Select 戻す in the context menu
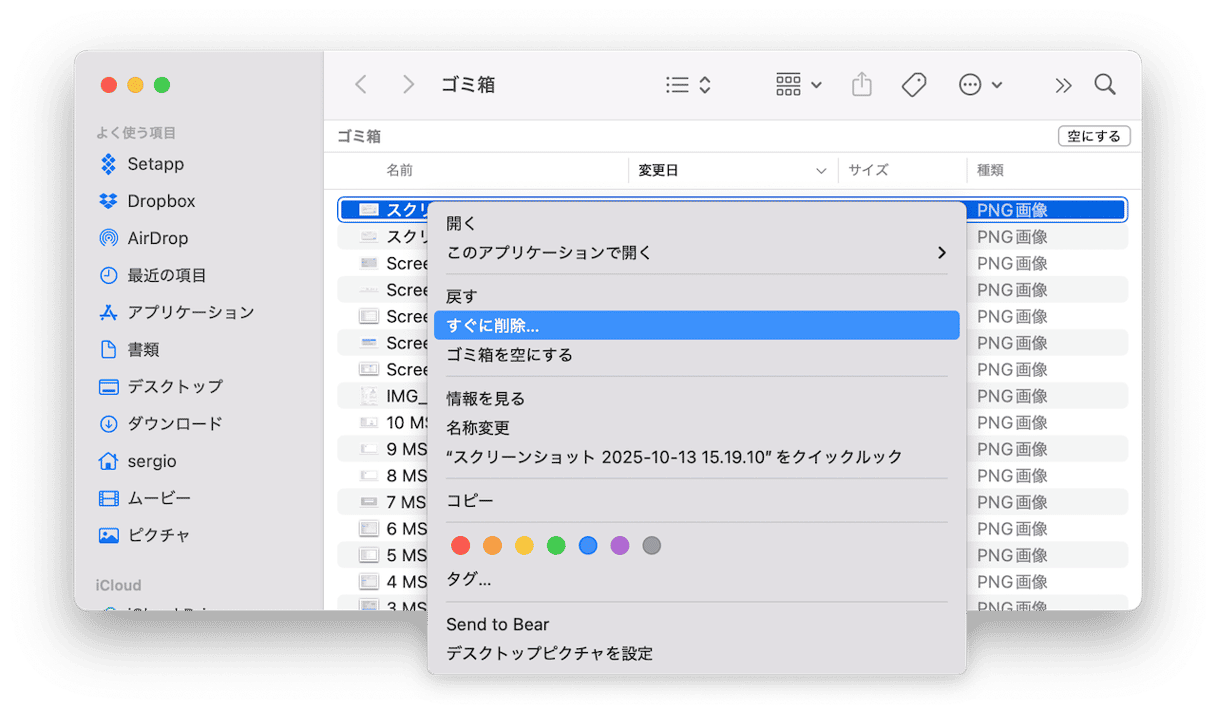Image resolution: width=1216 pixels, height=710 pixels. coord(462,297)
